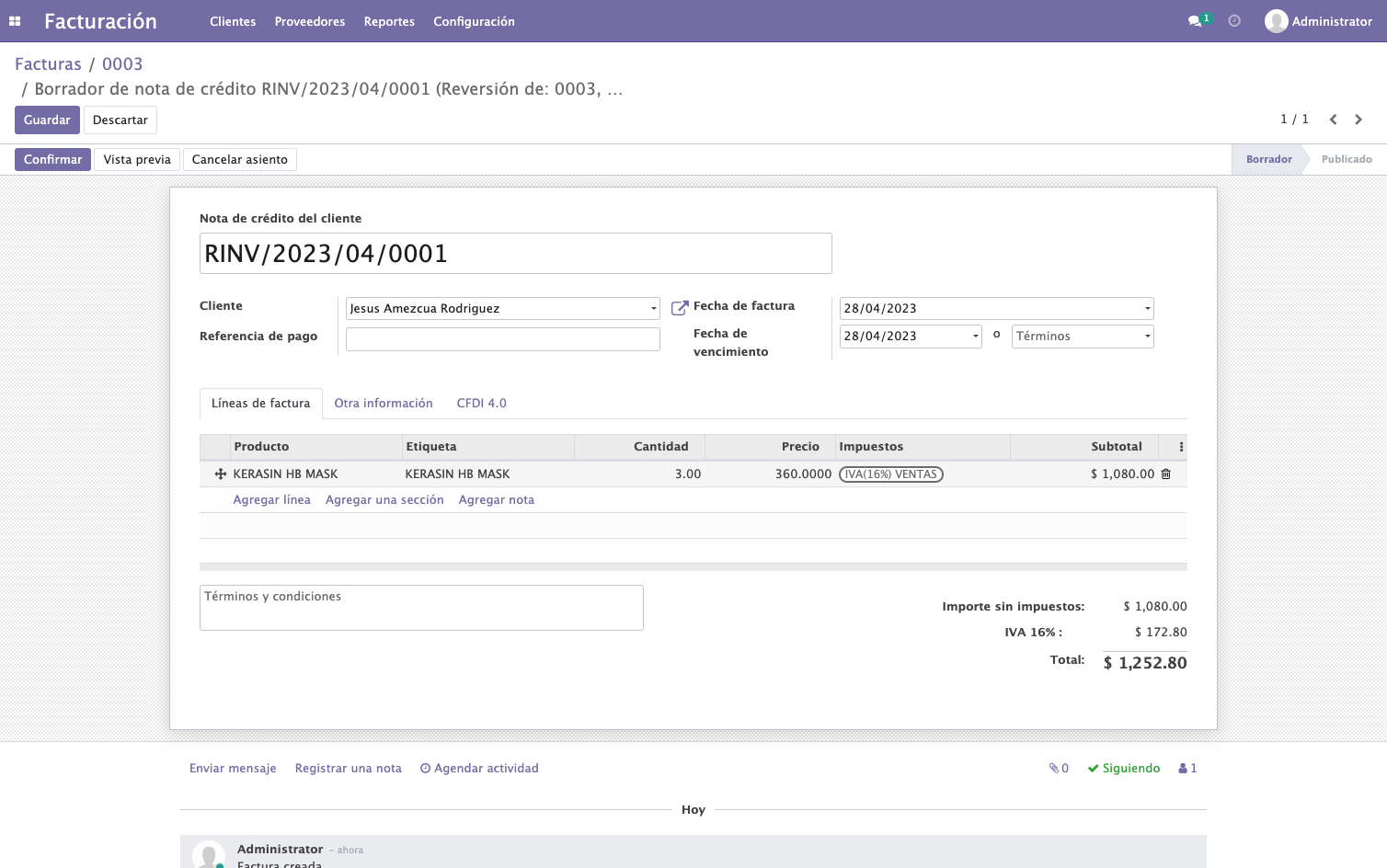Open the Configuración menu
This screenshot has height=868, width=1387.
474,21
